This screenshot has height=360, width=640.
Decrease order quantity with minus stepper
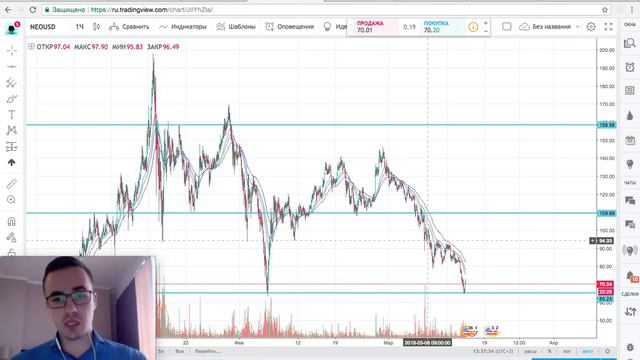[x=486, y=31]
